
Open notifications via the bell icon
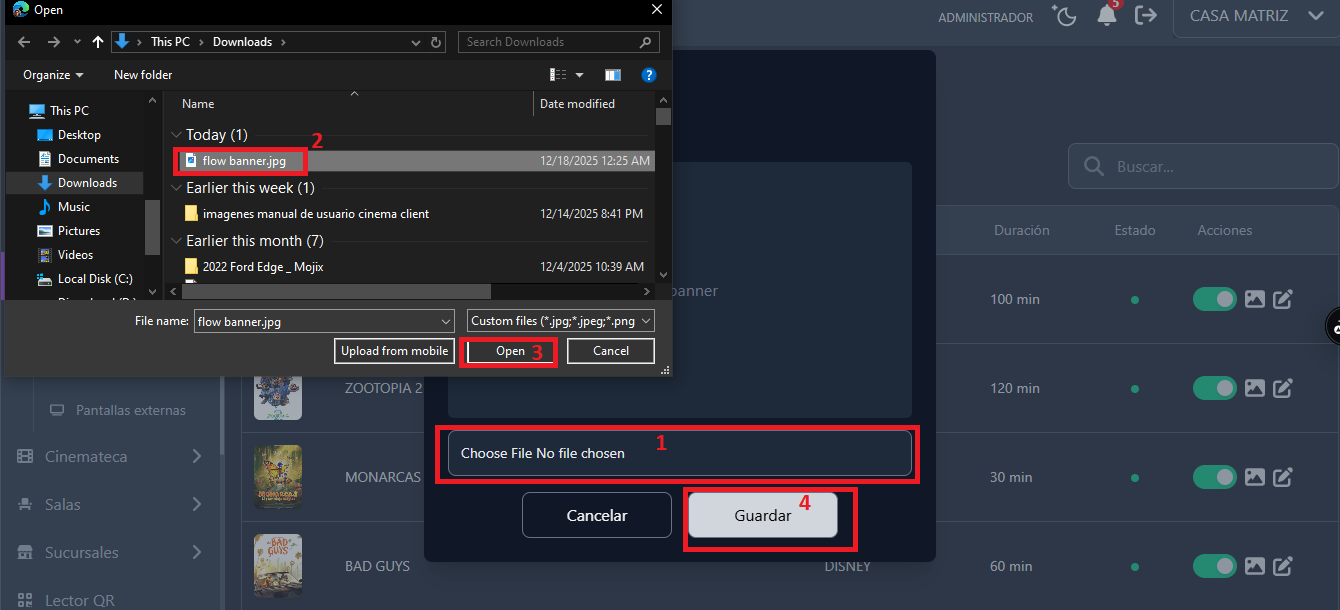[1106, 16]
